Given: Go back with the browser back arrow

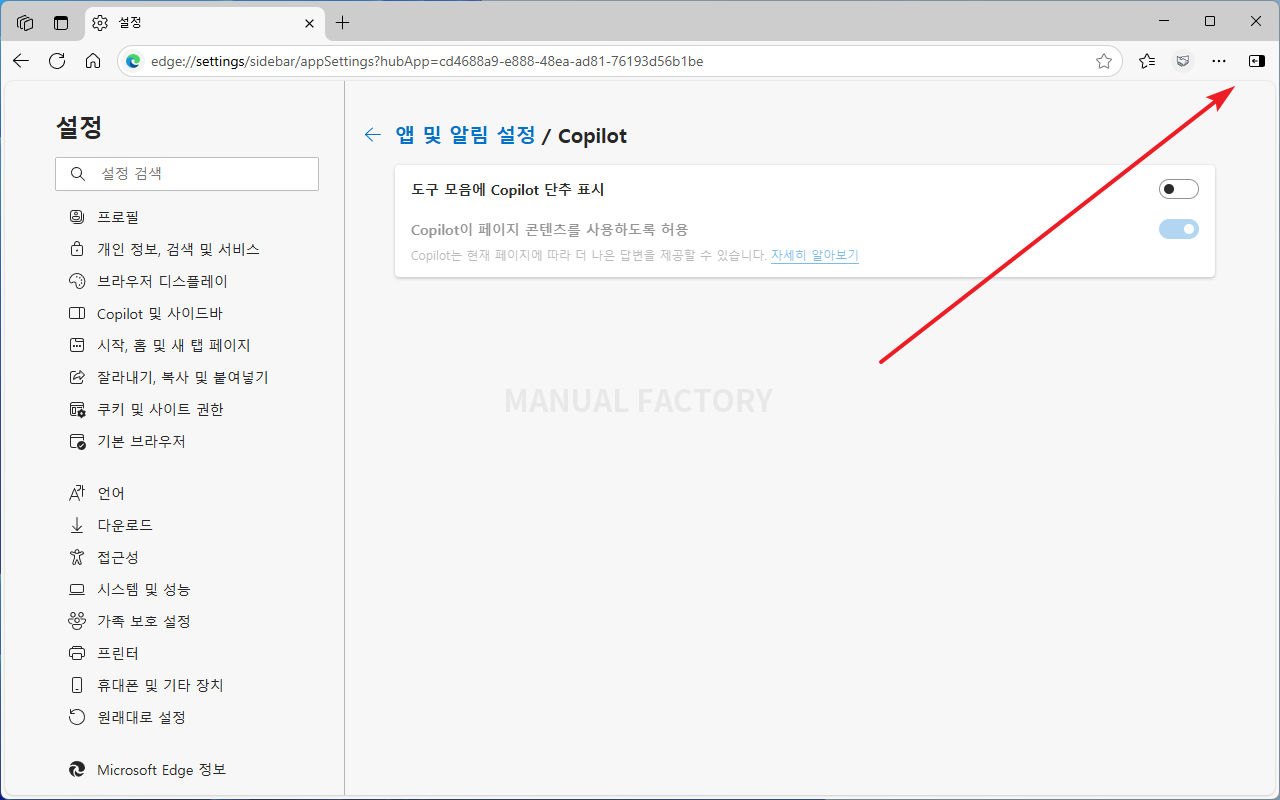Looking at the screenshot, I should [x=21, y=61].
